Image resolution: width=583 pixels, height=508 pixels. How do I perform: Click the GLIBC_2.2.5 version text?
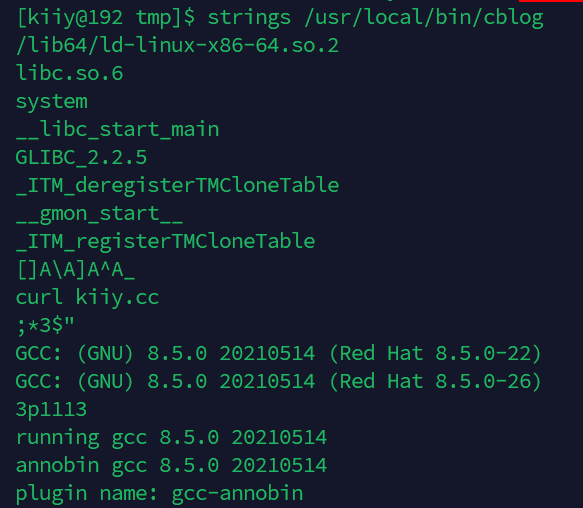click(x=81, y=157)
